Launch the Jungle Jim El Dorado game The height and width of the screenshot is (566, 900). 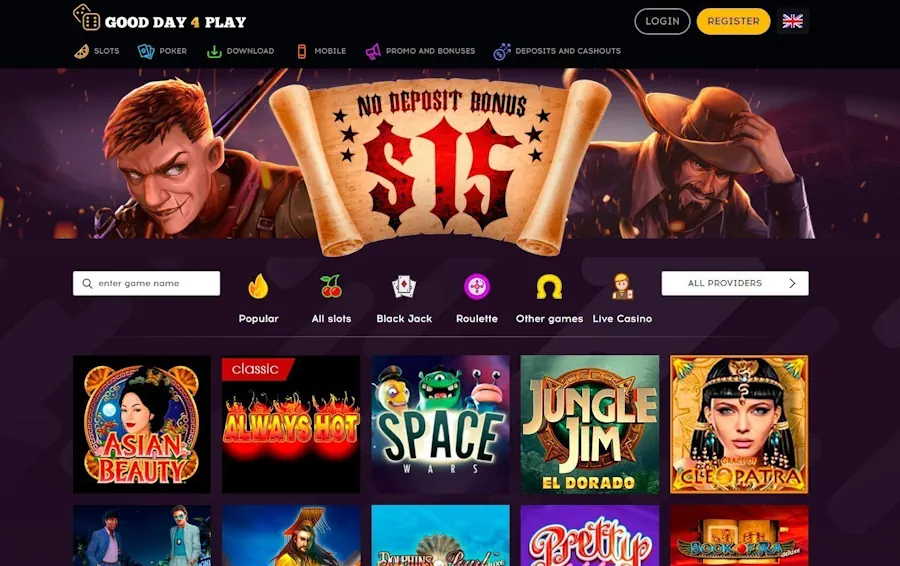[589, 424]
